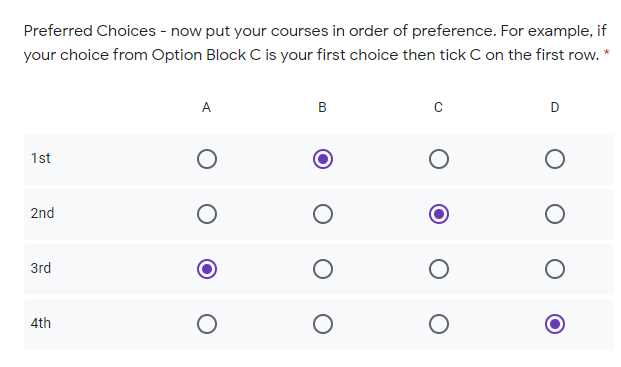
Task: Select A in the 2nd row
Action: tap(207, 214)
